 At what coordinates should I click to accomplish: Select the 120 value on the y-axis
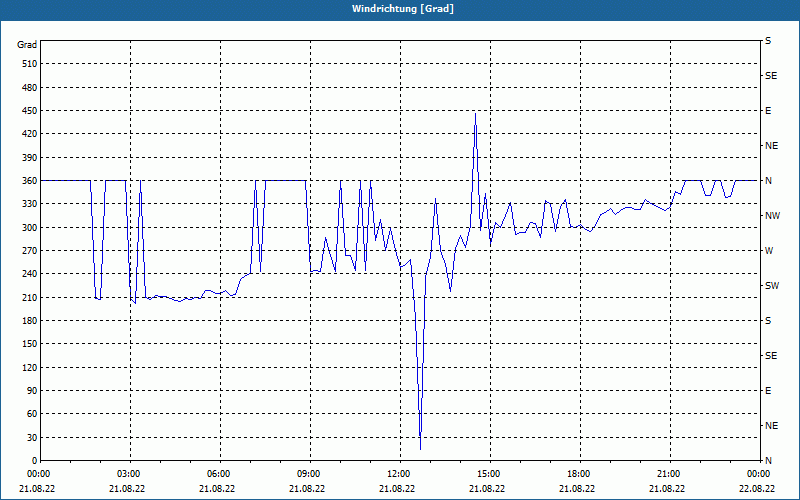coord(30,367)
